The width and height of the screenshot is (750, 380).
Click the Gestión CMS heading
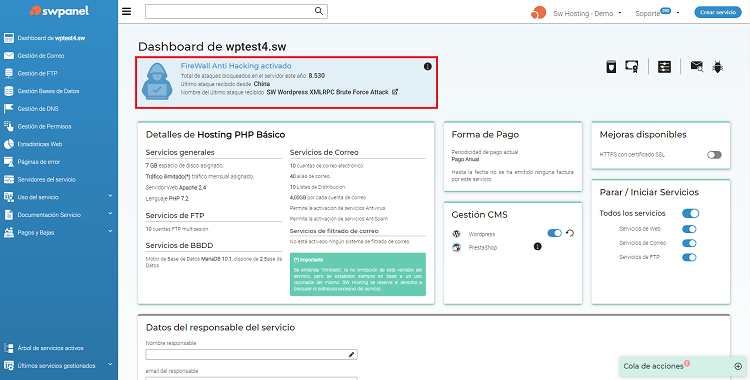tap(479, 214)
